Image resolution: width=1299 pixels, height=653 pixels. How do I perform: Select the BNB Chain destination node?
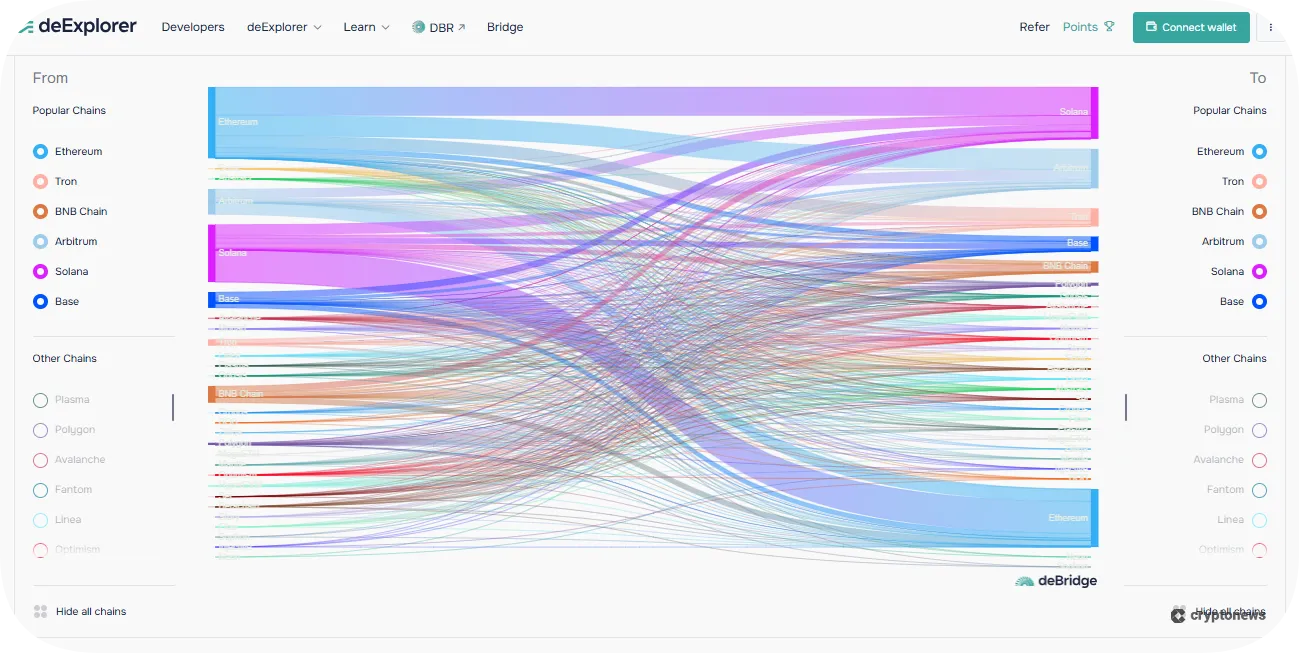[x=1095, y=267]
